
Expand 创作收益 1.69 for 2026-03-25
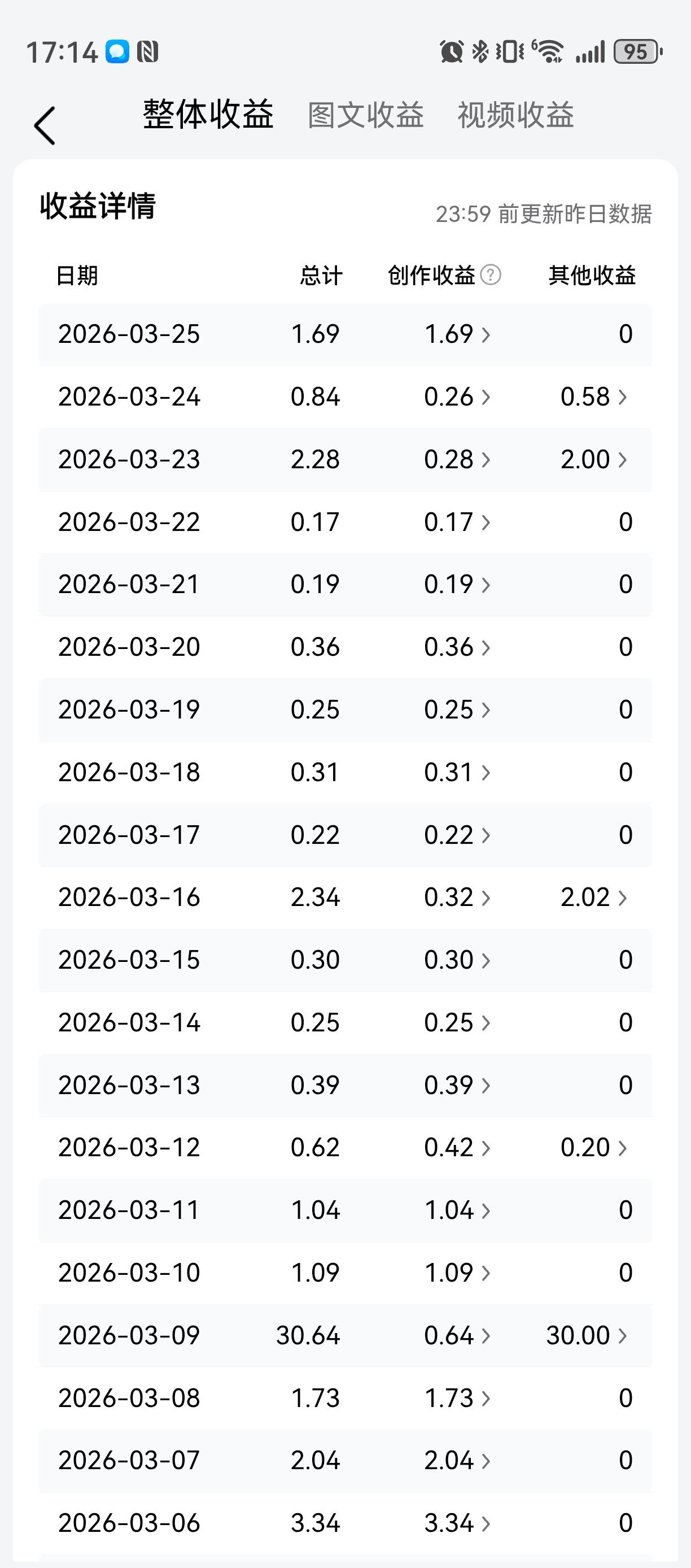click(x=457, y=334)
